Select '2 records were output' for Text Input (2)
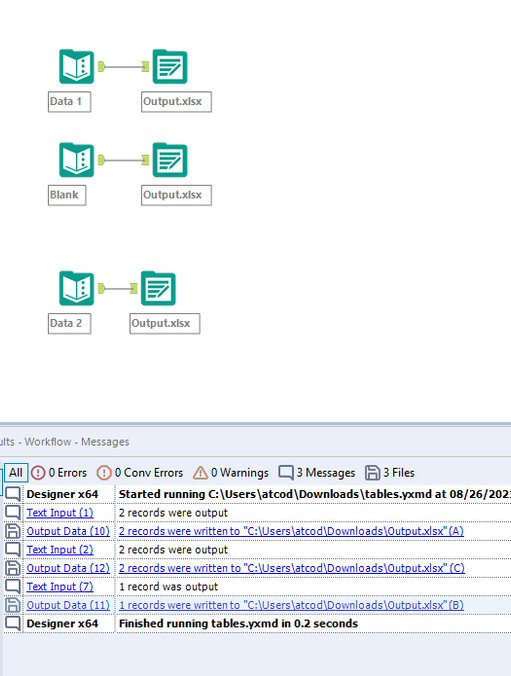Screen dimensions: 511x676 point(173,550)
